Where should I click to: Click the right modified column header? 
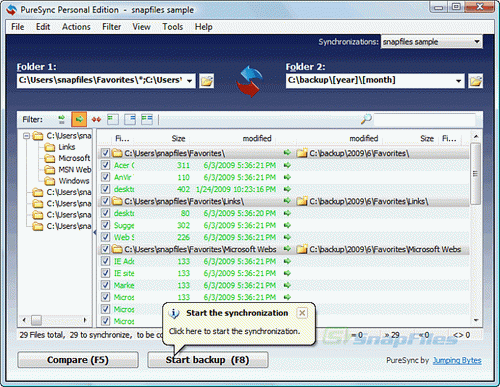click(x=363, y=138)
